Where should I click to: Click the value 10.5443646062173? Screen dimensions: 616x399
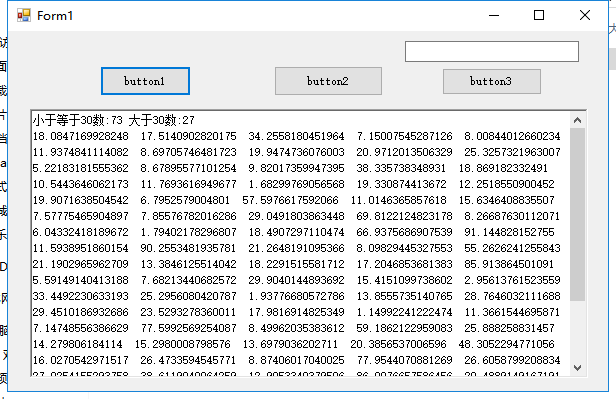(81, 184)
